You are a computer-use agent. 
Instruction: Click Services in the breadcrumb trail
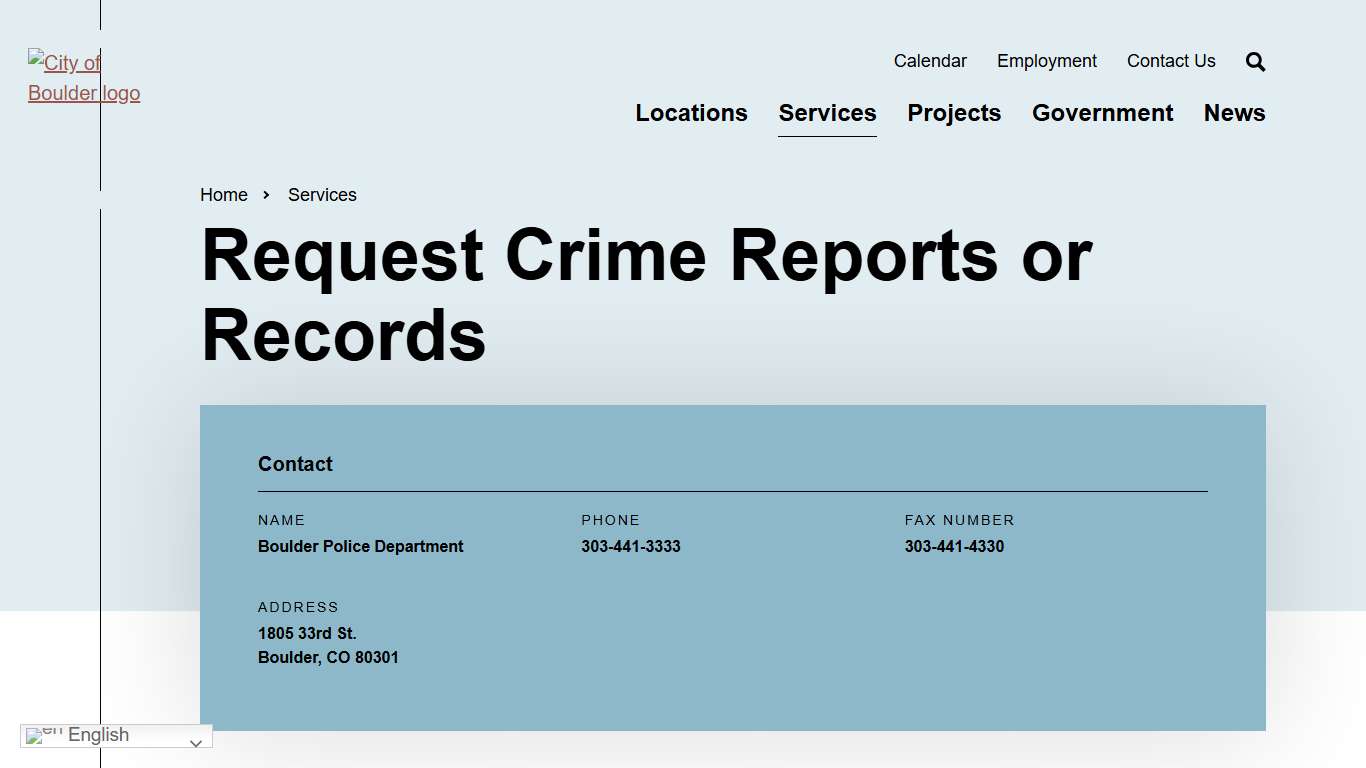tap(322, 195)
